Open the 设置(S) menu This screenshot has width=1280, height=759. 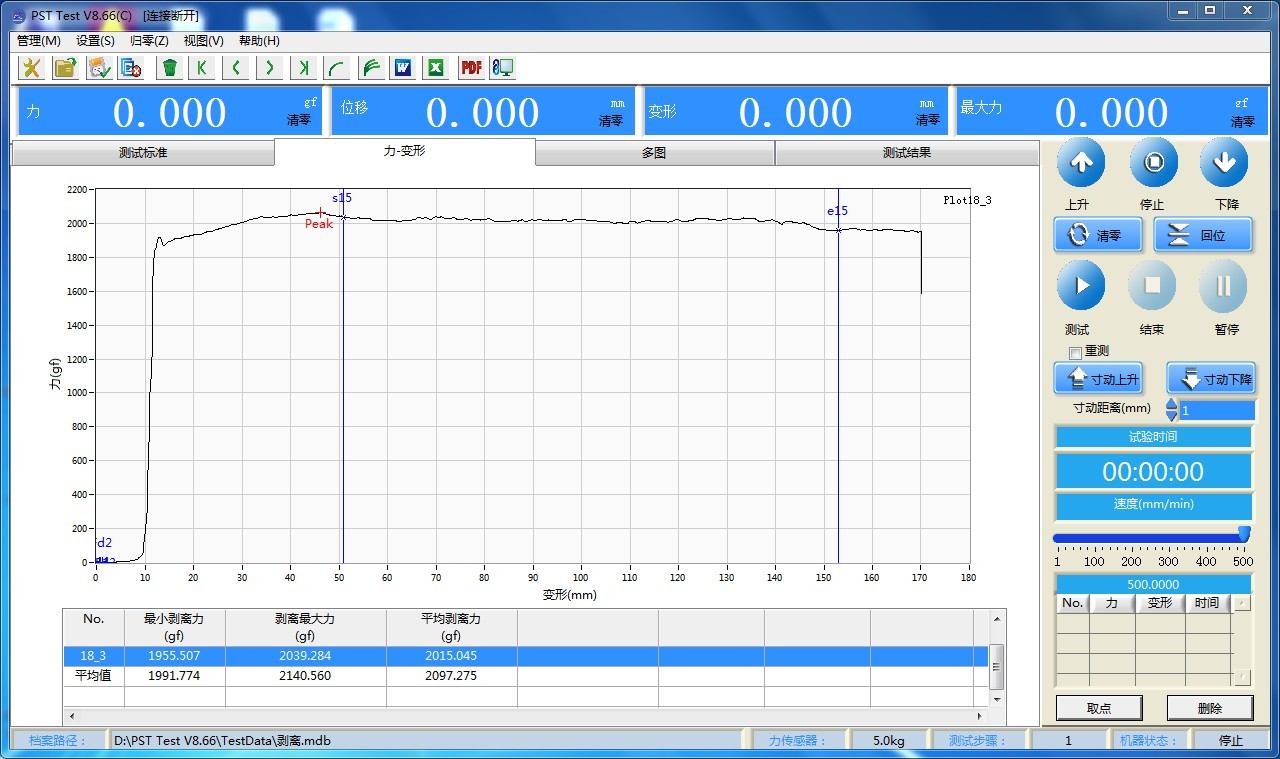point(95,41)
